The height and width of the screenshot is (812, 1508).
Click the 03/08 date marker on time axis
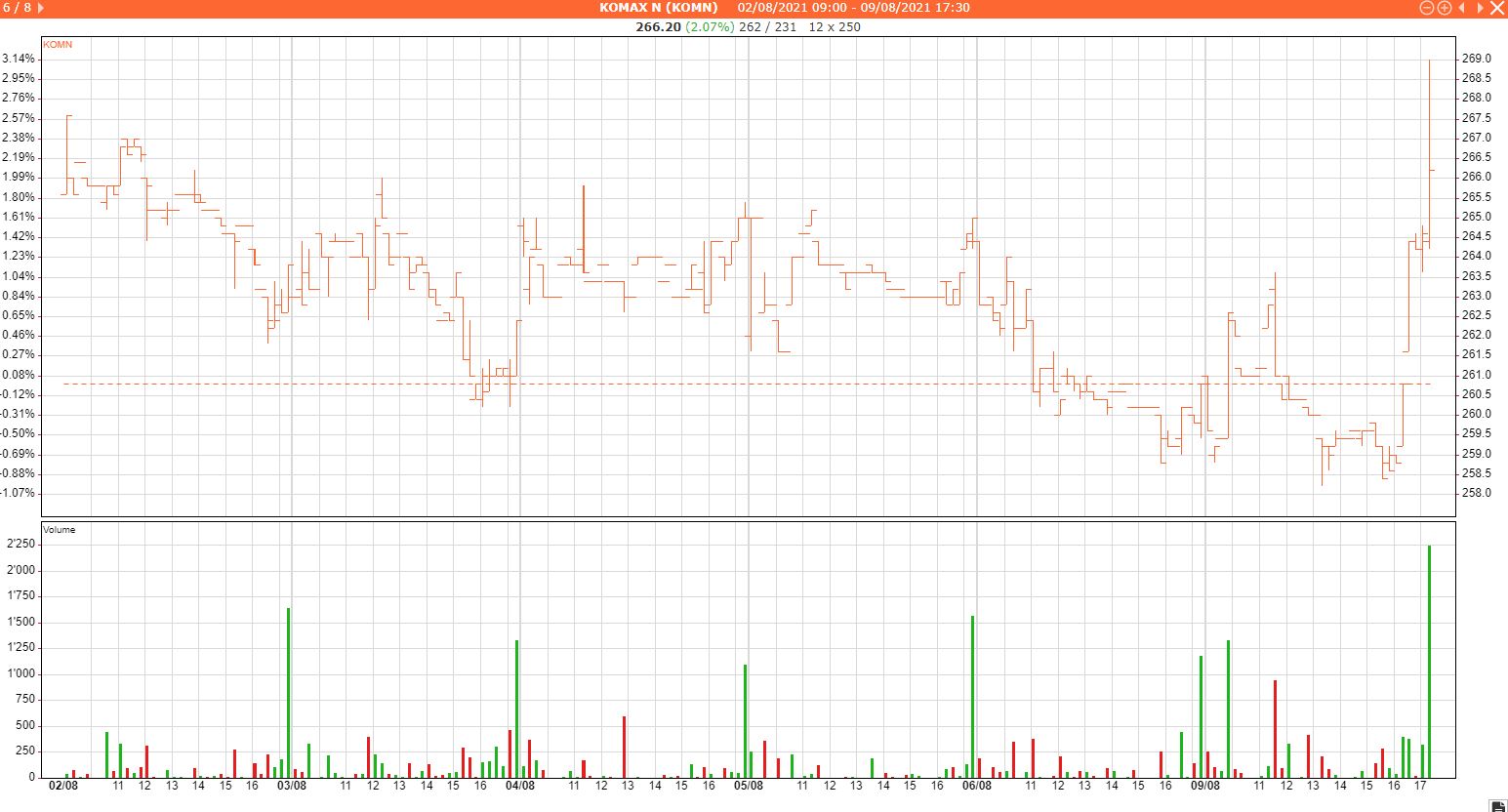coord(292,786)
